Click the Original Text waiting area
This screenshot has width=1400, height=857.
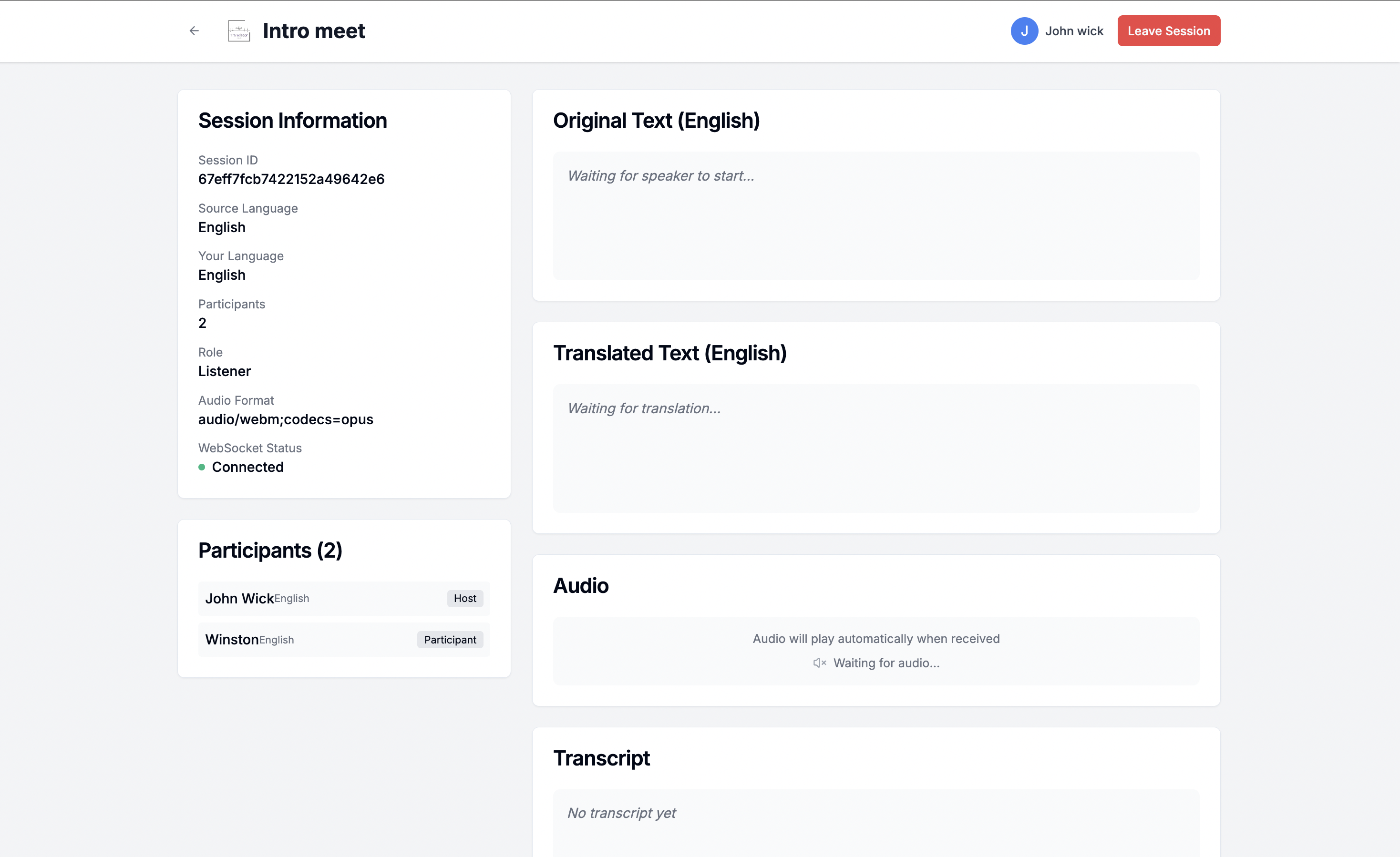(875, 216)
